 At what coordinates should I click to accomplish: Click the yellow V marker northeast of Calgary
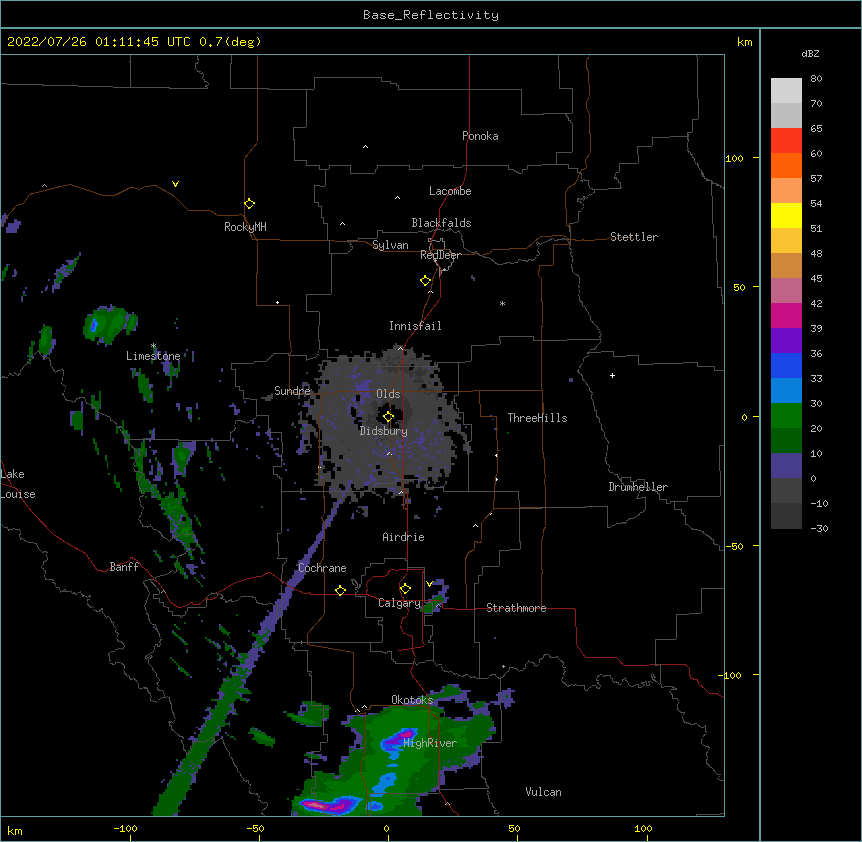(429, 584)
